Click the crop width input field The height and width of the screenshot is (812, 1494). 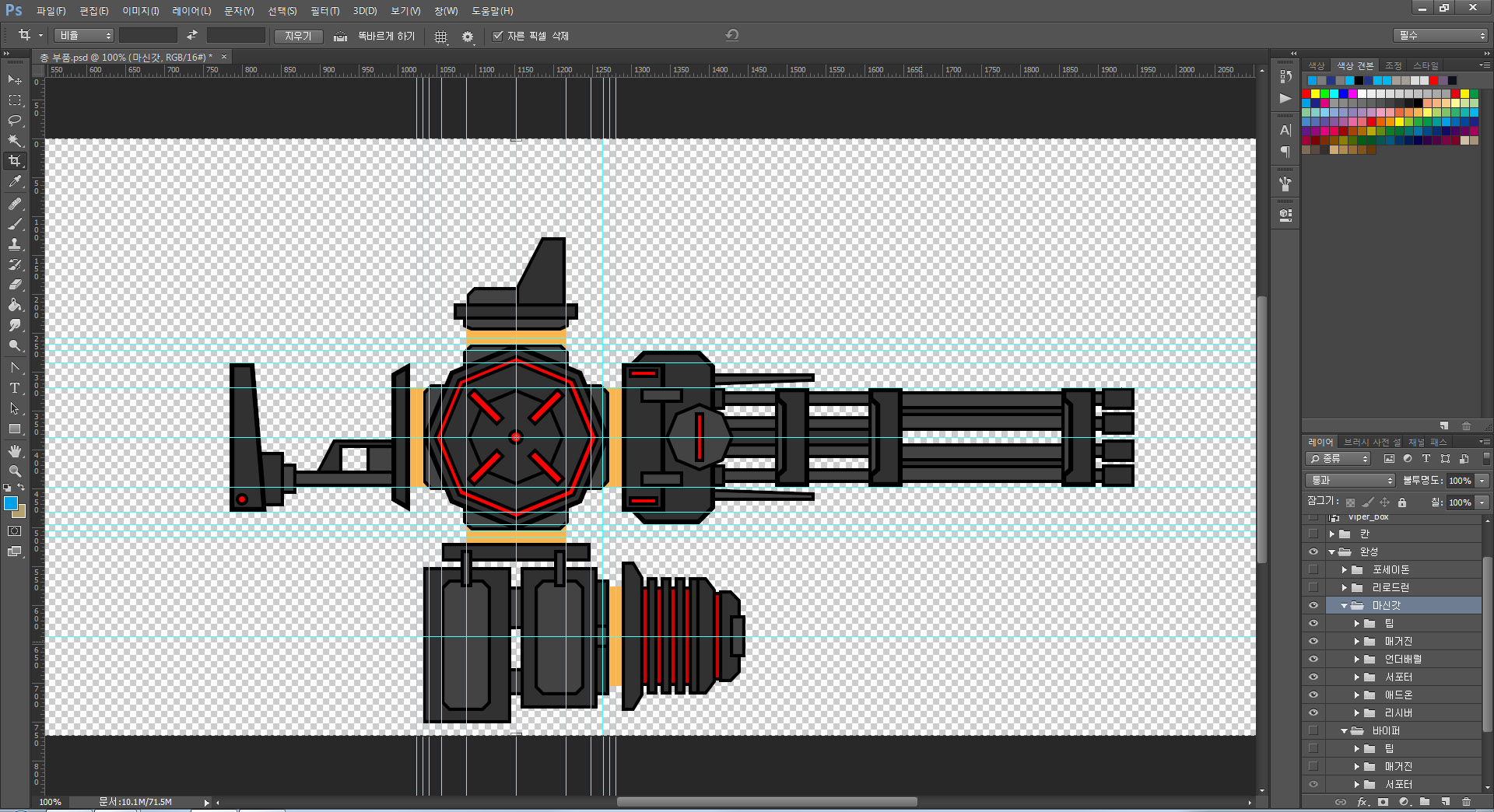148,36
